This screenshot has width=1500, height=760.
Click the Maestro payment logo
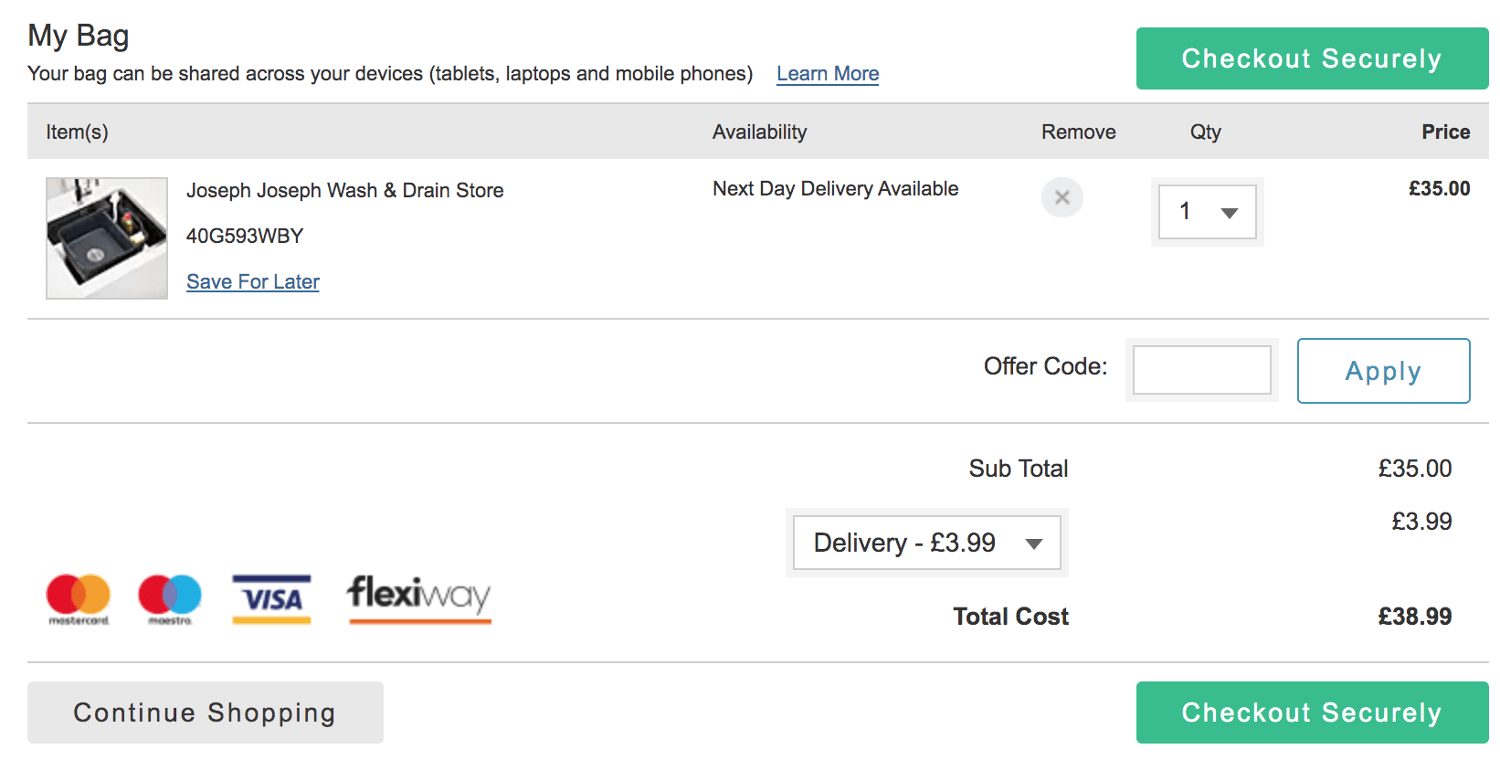coord(170,600)
